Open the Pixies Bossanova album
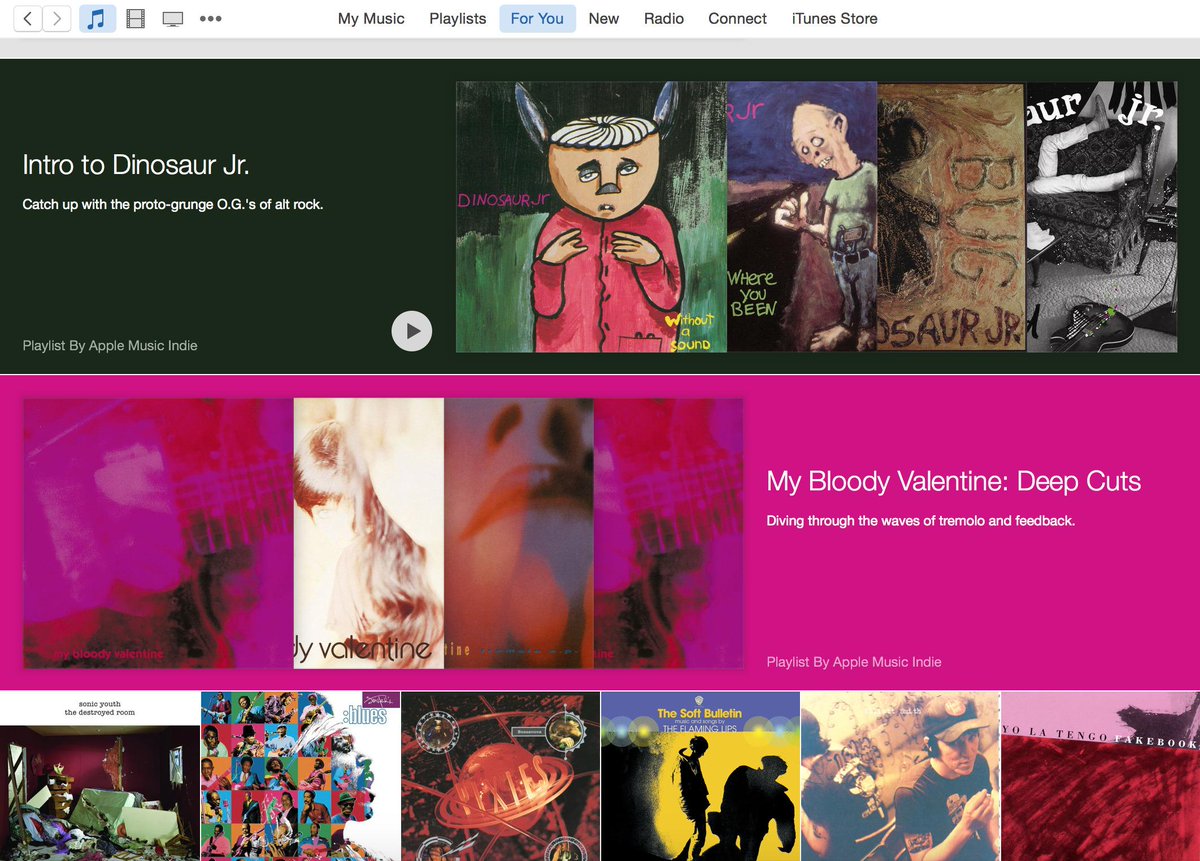This screenshot has width=1200, height=861. (x=500, y=776)
